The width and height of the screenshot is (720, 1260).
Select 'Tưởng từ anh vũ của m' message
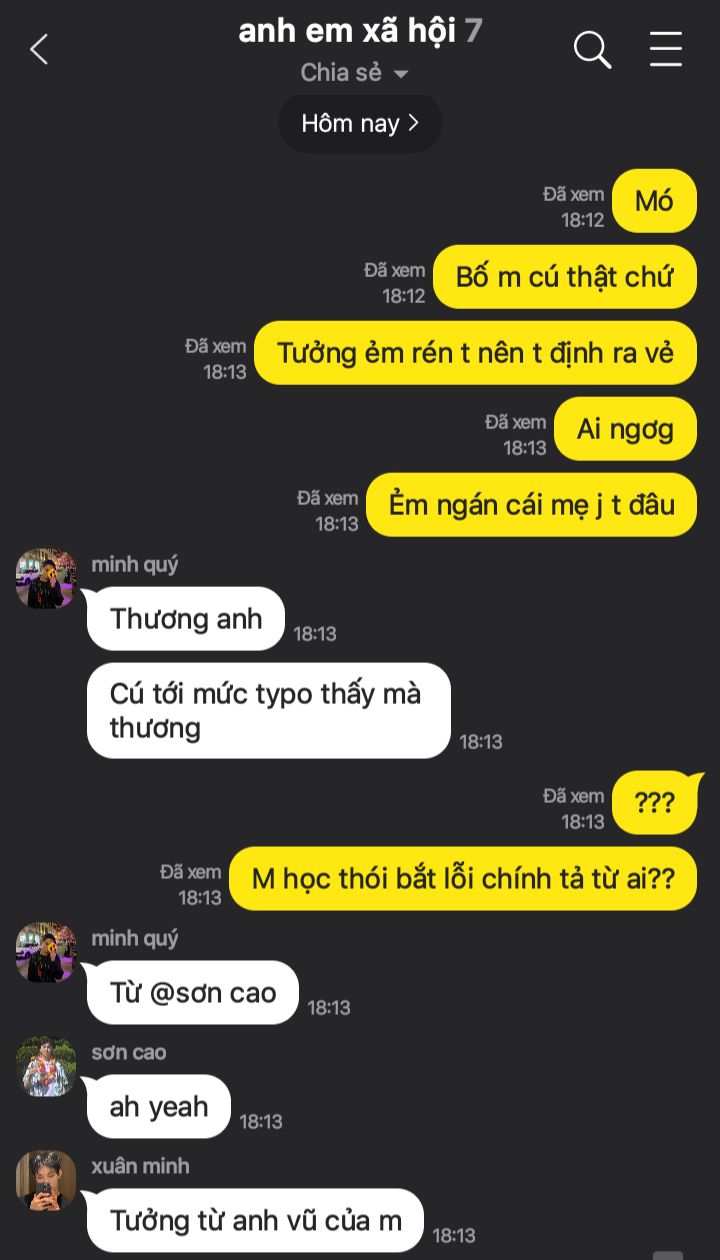[256, 1221]
